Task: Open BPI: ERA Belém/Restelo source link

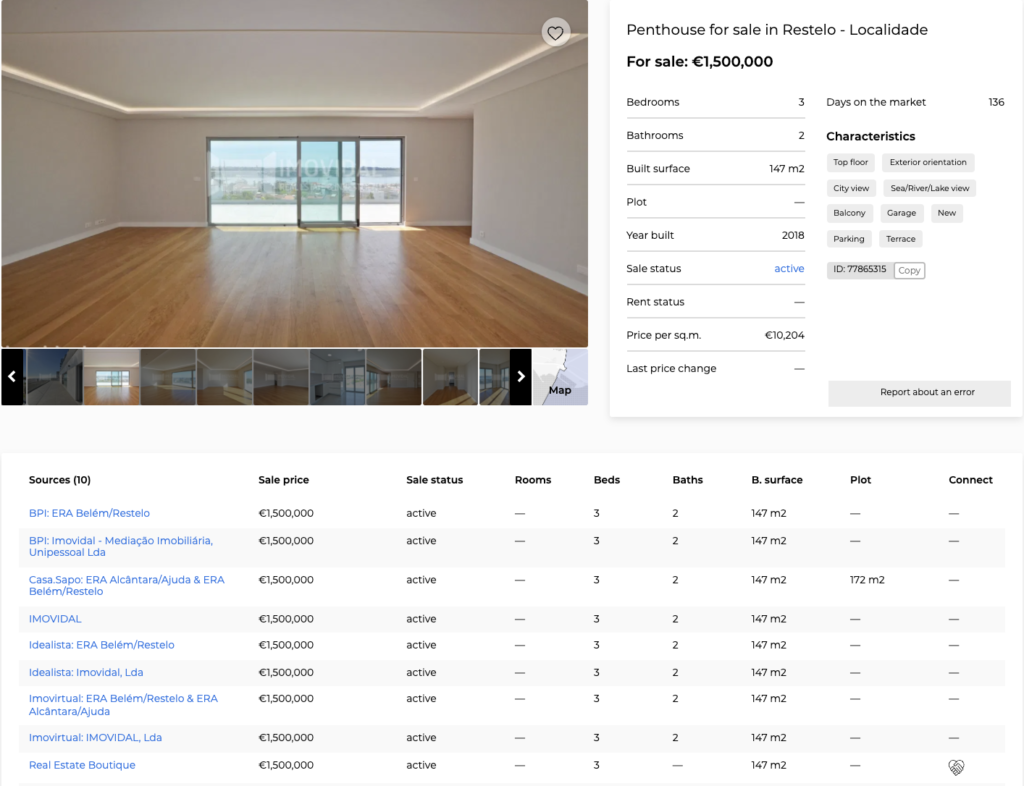Action: 89,513
